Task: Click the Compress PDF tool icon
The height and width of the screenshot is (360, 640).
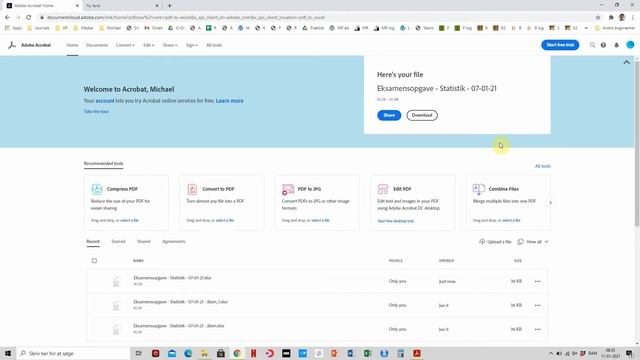Action: point(97,189)
